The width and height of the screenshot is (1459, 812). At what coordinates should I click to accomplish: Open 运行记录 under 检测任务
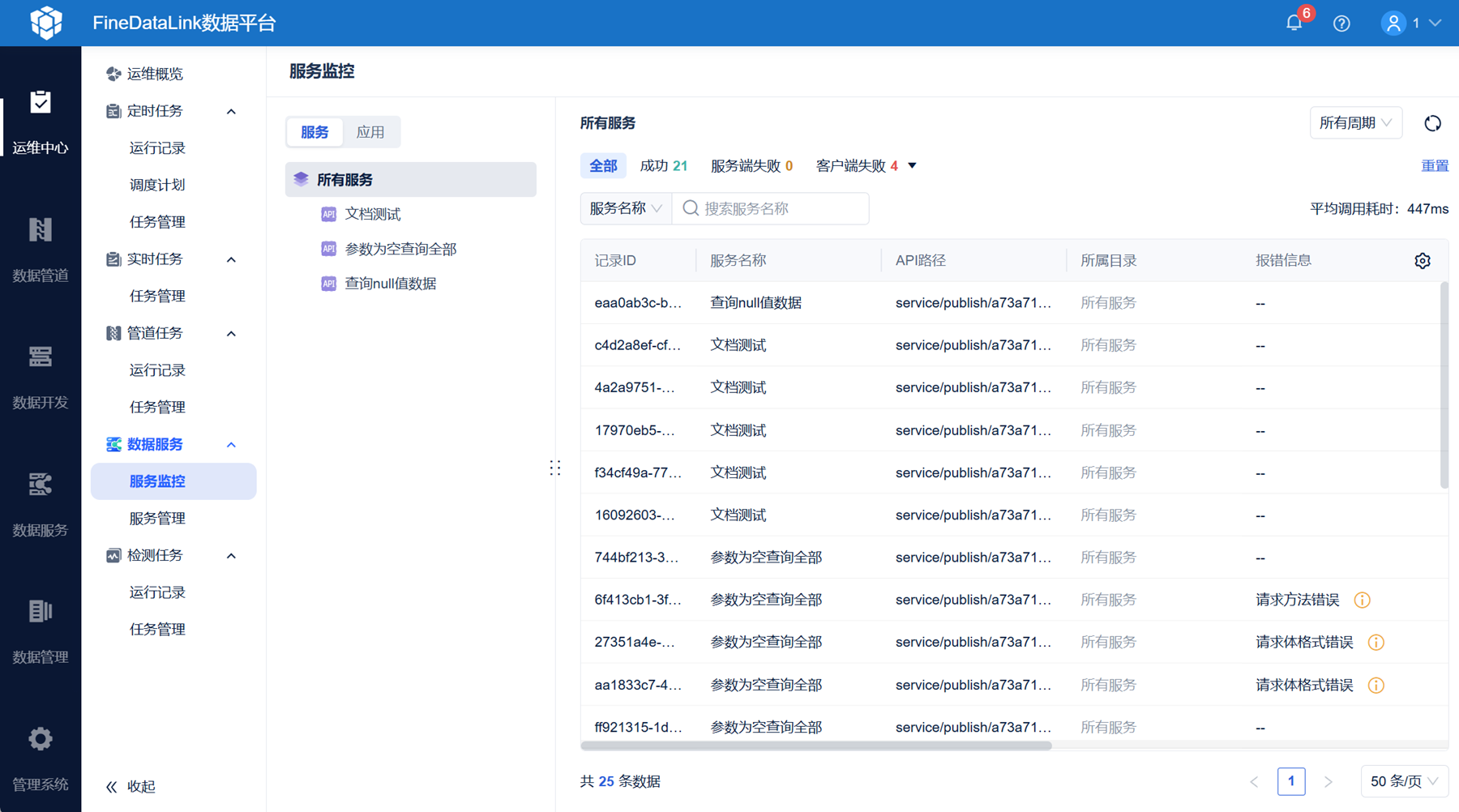click(157, 592)
